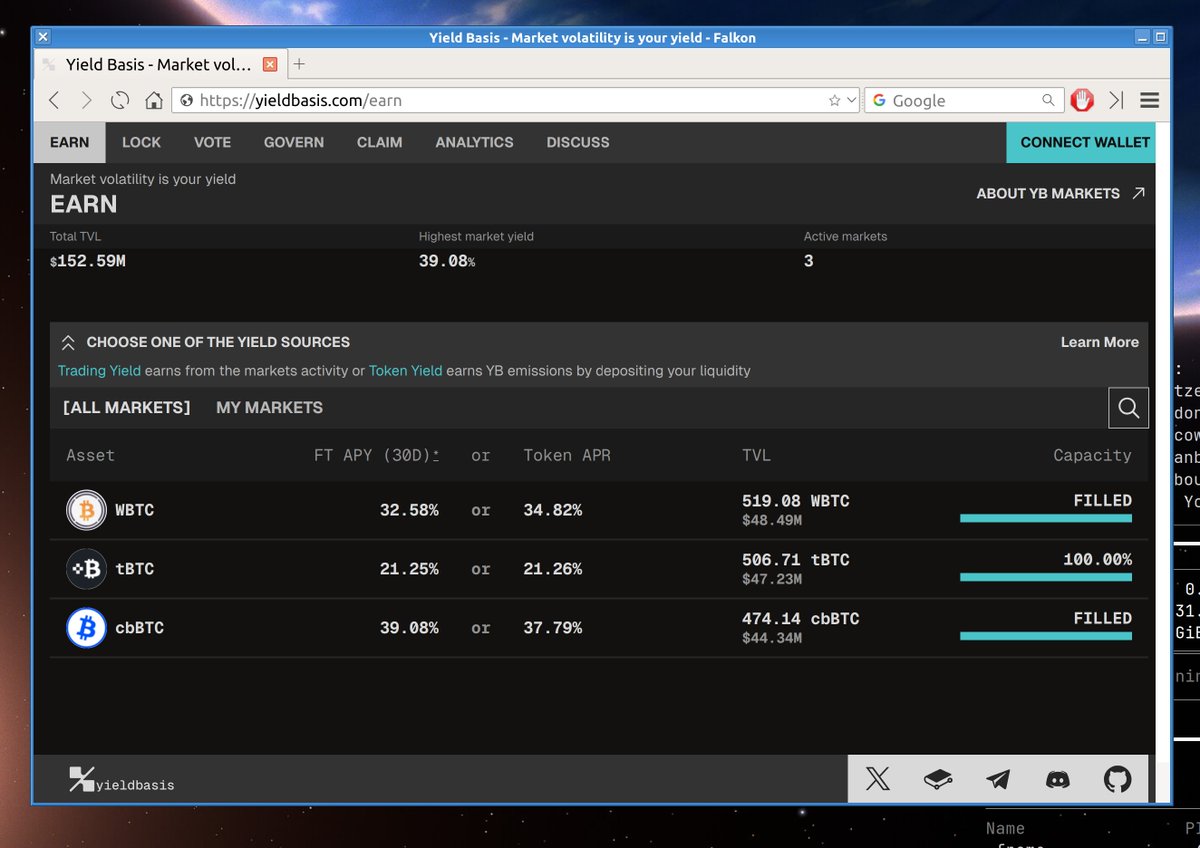1200x848 pixels.
Task: Select the cbBTC asset name
Action: click(139, 628)
